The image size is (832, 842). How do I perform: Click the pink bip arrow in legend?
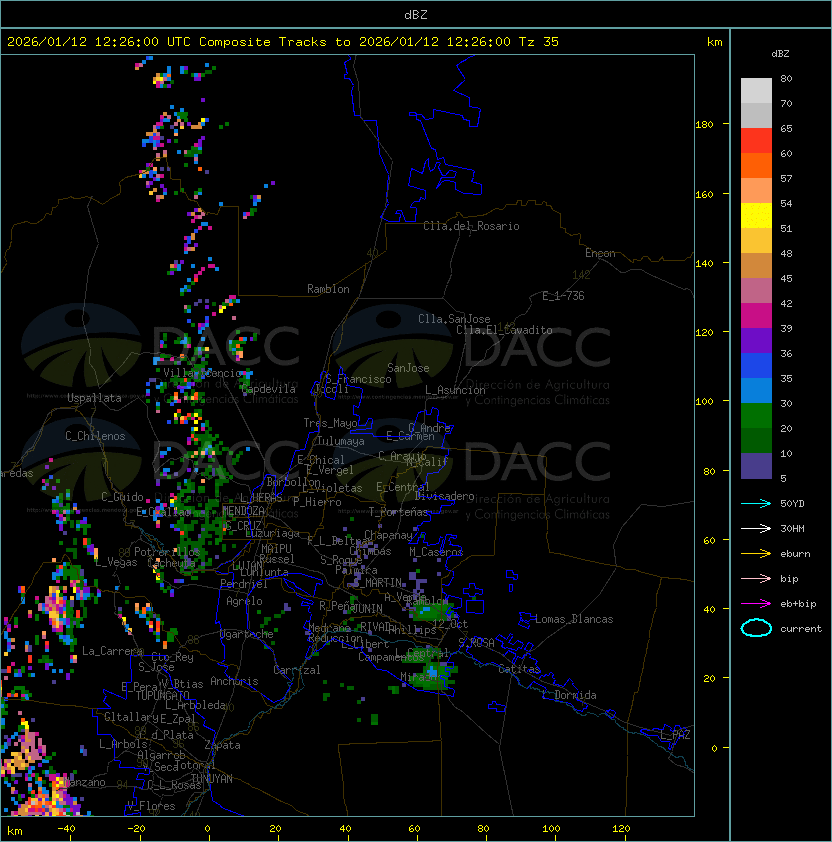click(x=756, y=578)
